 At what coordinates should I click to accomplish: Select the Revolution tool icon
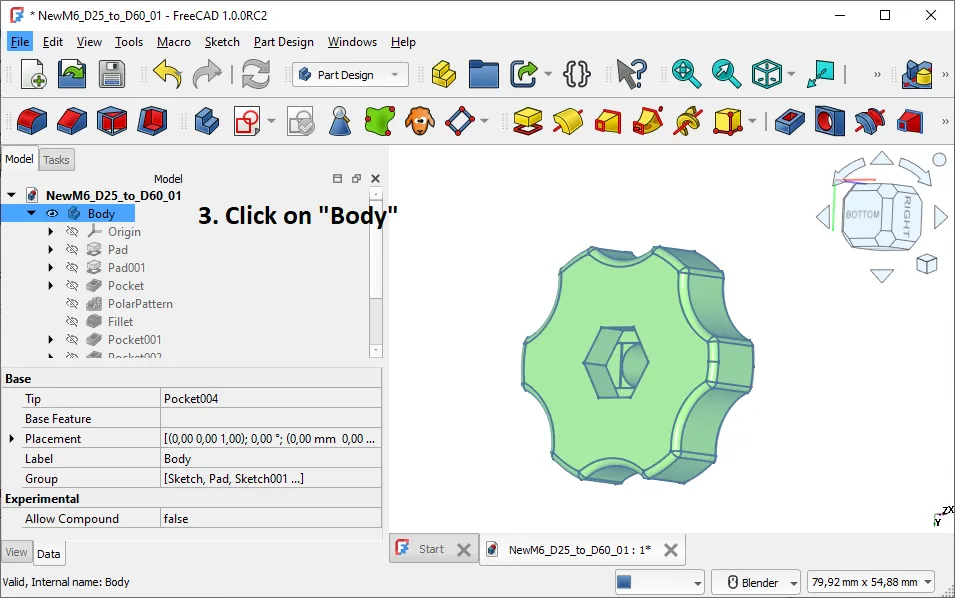[x=568, y=121]
